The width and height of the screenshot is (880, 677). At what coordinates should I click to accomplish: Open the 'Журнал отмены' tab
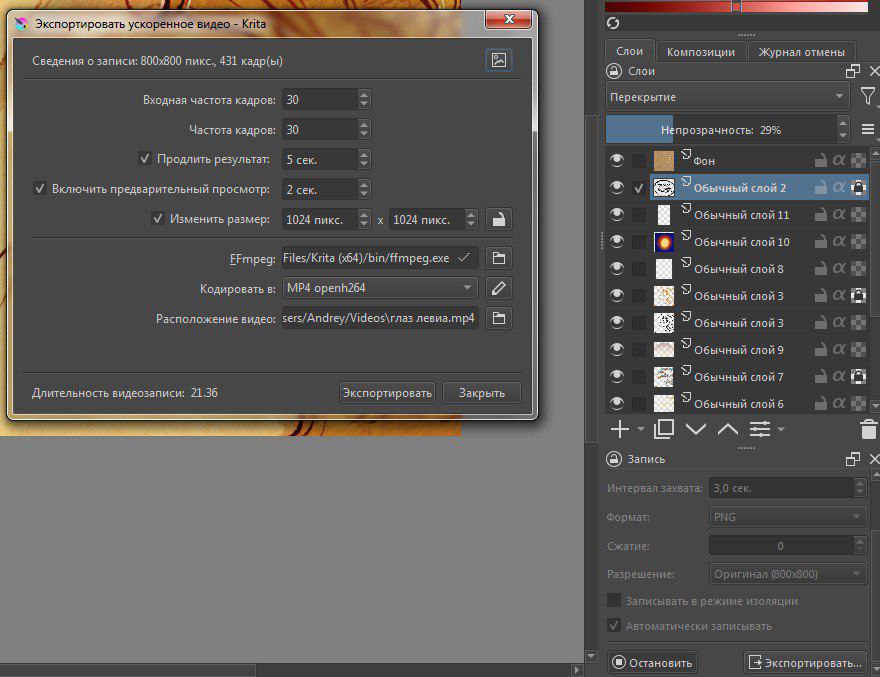(x=801, y=52)
